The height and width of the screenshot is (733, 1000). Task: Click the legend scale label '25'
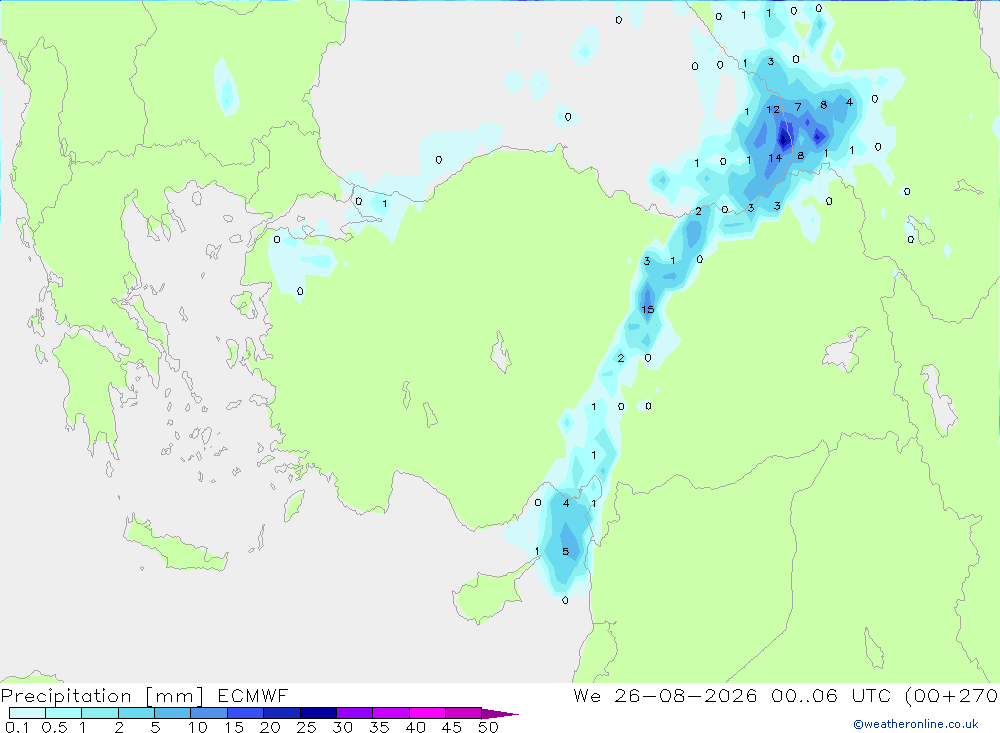coord(306,727)
